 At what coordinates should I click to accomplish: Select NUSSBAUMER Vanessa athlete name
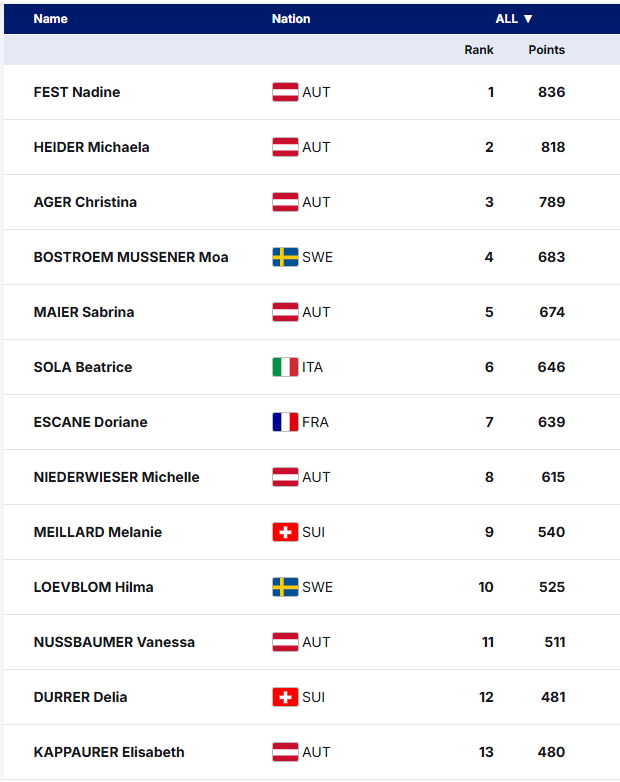[x=114, y=642]
